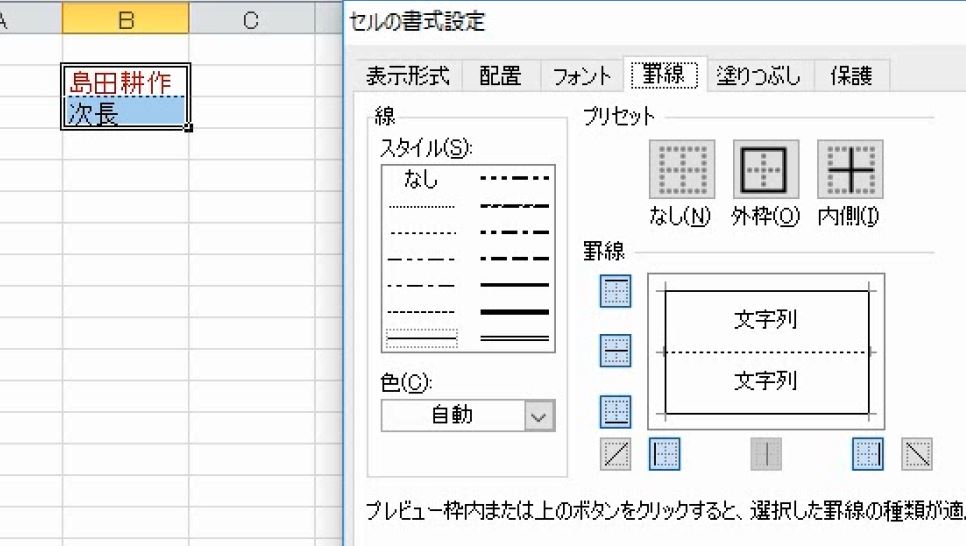Select the thick solid line style
This screenshot has width=966, height=546.
tap(514, 312)
